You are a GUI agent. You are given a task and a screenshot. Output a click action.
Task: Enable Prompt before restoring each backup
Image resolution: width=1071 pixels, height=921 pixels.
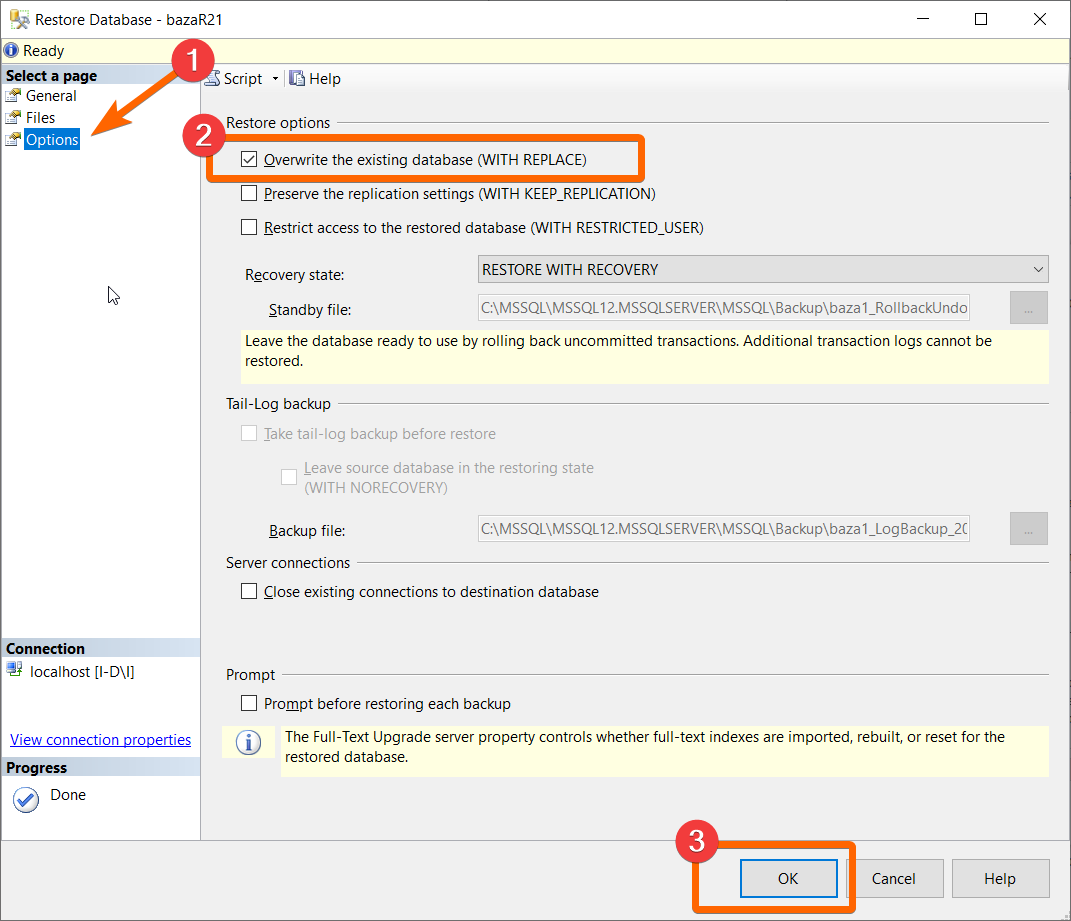pos(249,703)
